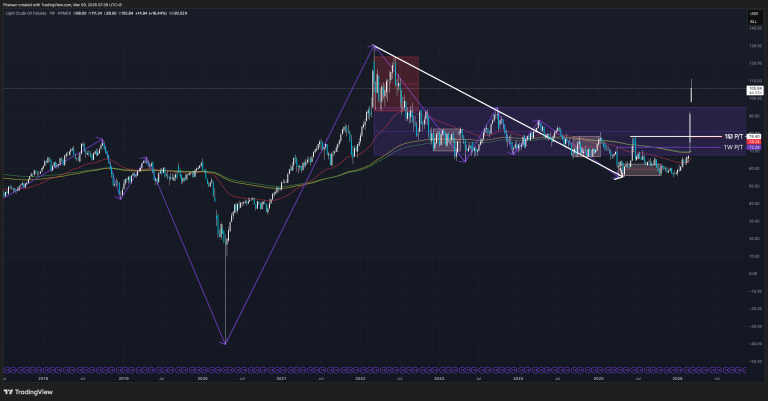This screenshot has width=768, height=401.
Task: Click the 2025 label on time axis
Action: click(598, 378)
